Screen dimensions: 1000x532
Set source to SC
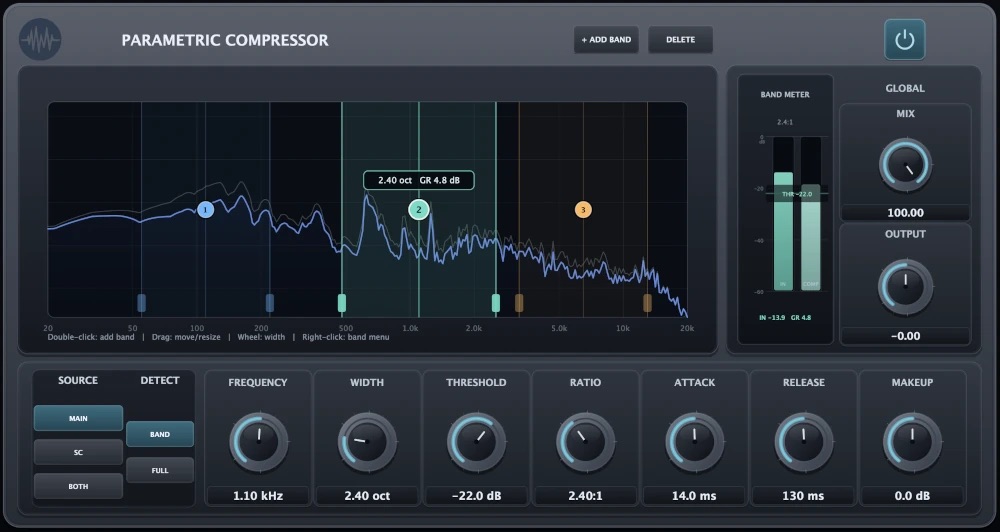coord(78,452)
